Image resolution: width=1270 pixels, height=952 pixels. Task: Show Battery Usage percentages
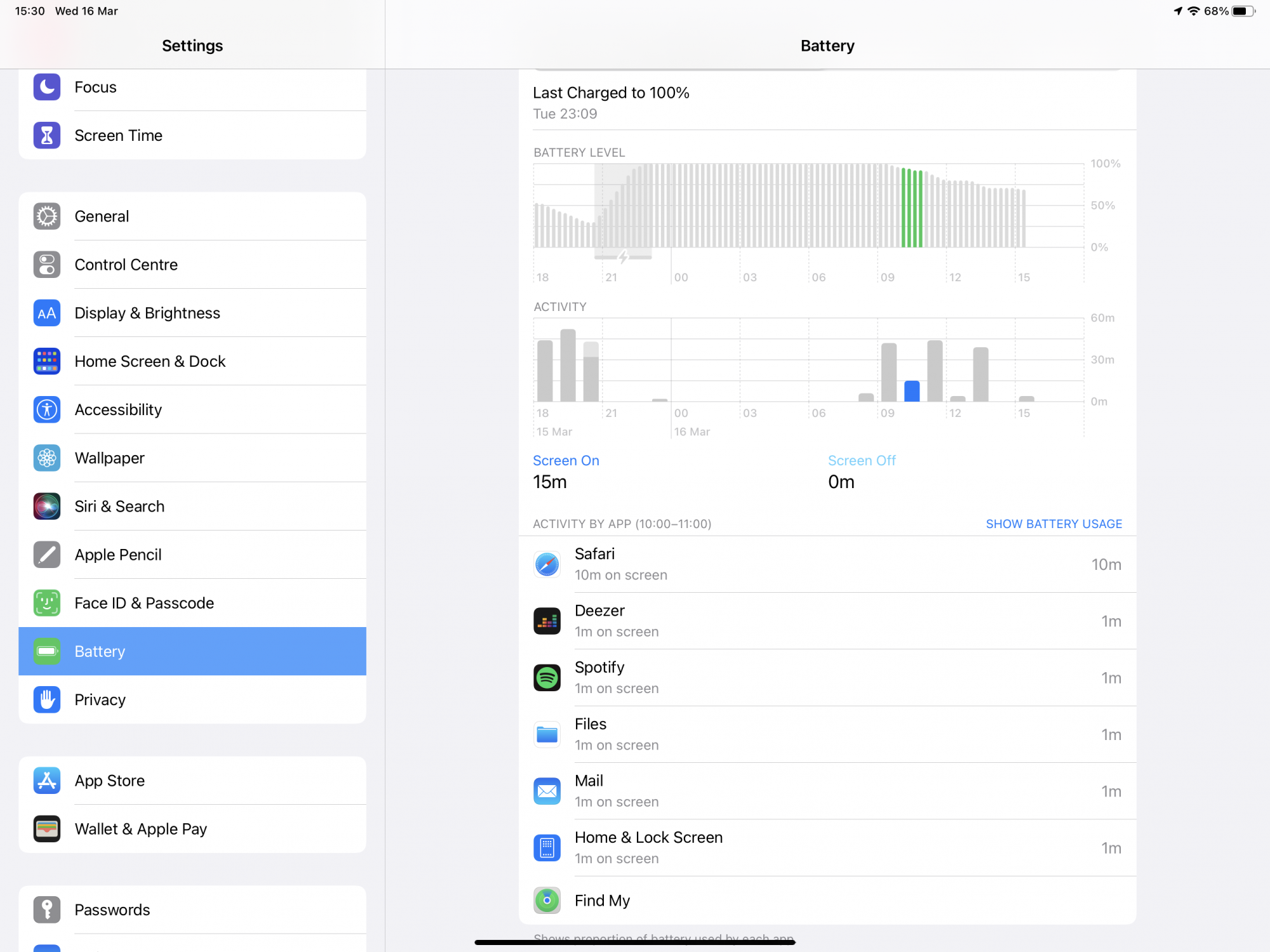click(x=1053, y=524)
